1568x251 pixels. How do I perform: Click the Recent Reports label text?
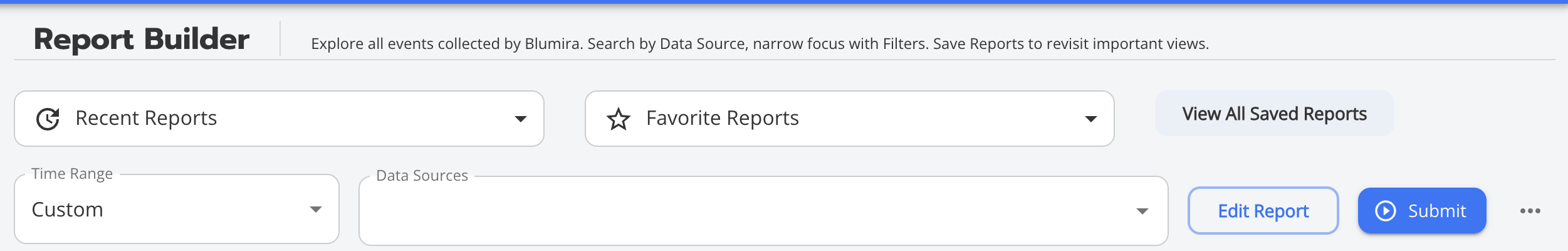pos(146,118)
